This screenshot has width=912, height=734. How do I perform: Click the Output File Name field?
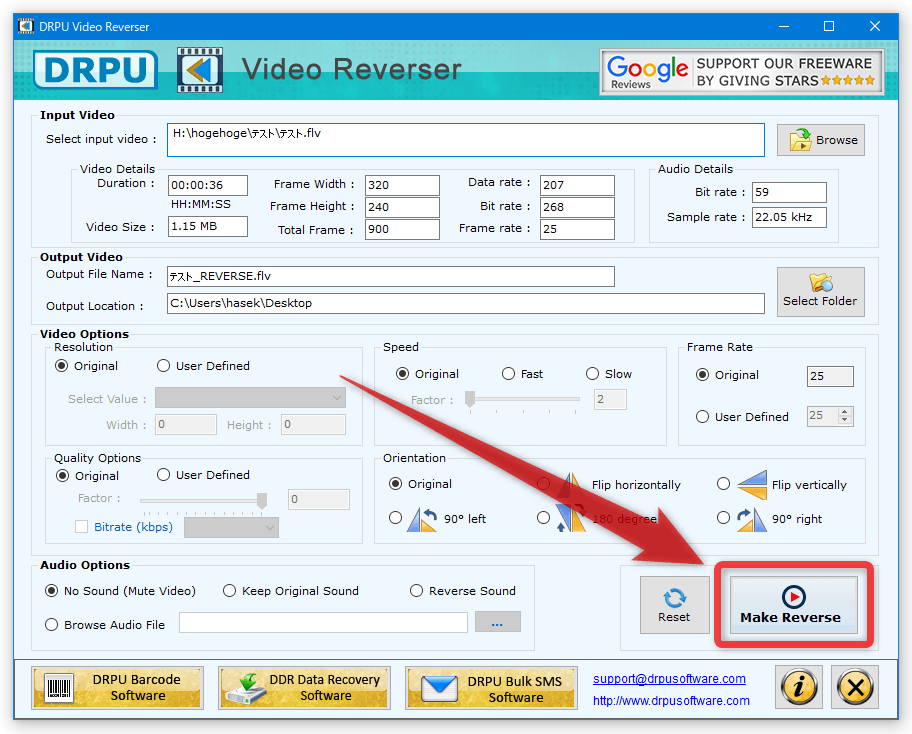391,277
